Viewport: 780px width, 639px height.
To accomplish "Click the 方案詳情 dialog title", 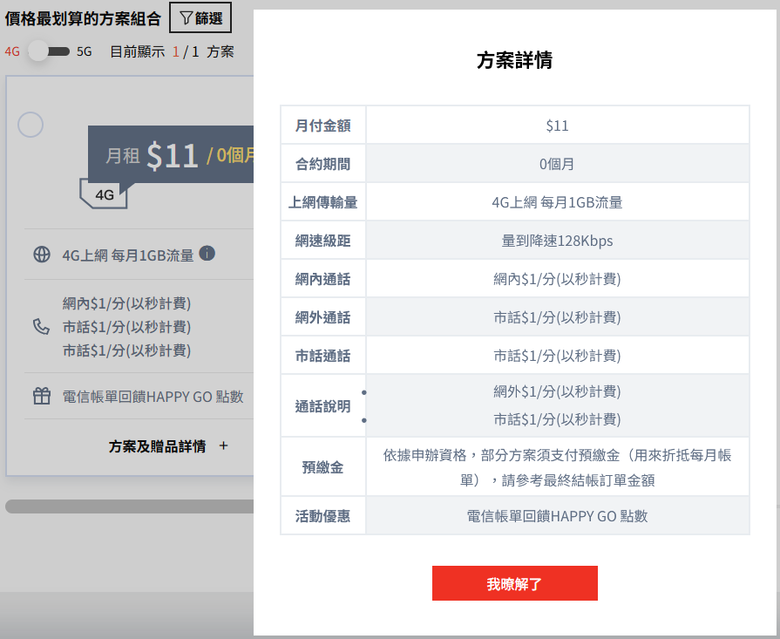I will click(514, 60).
